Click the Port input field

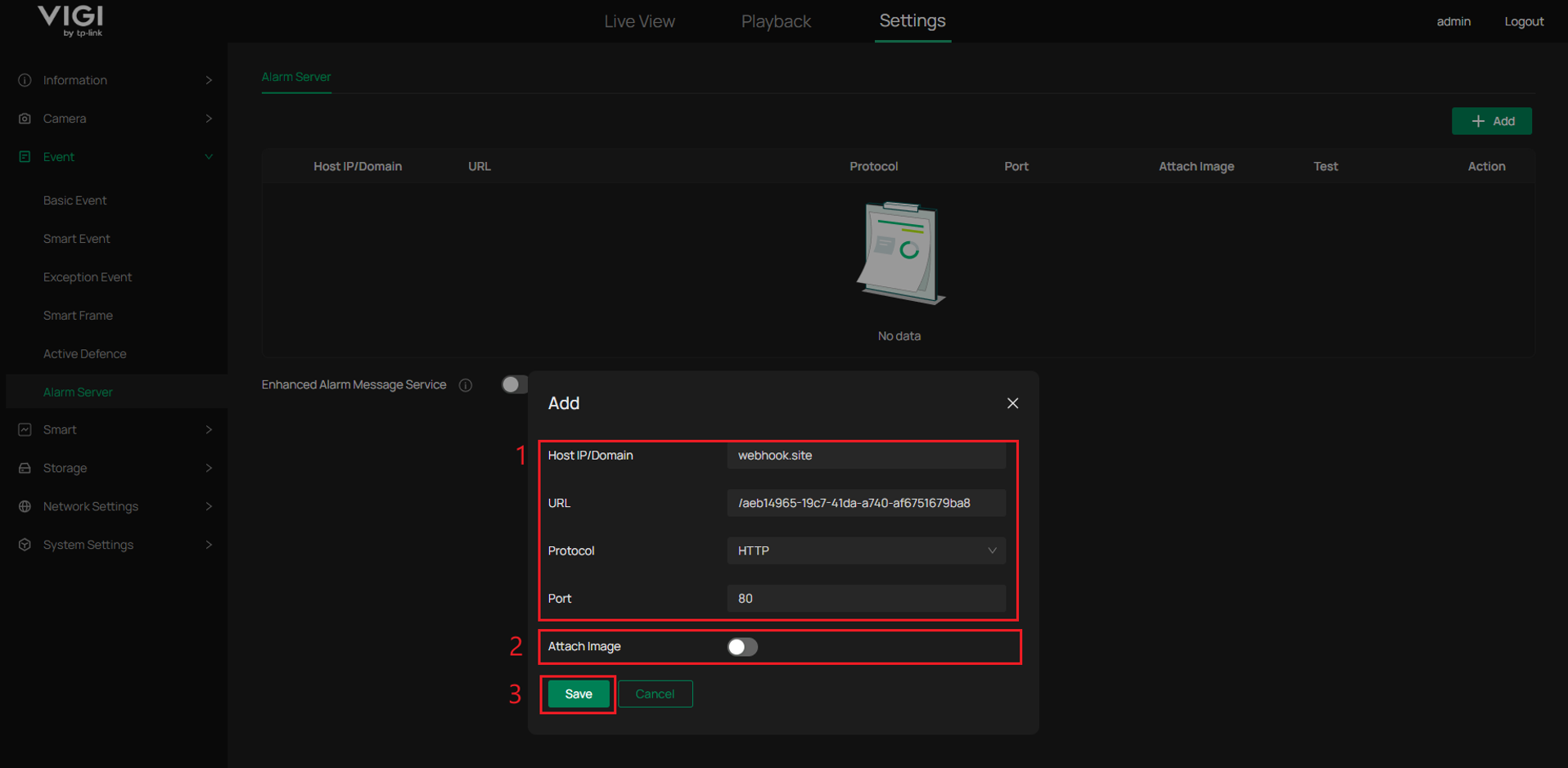(866, 599)
